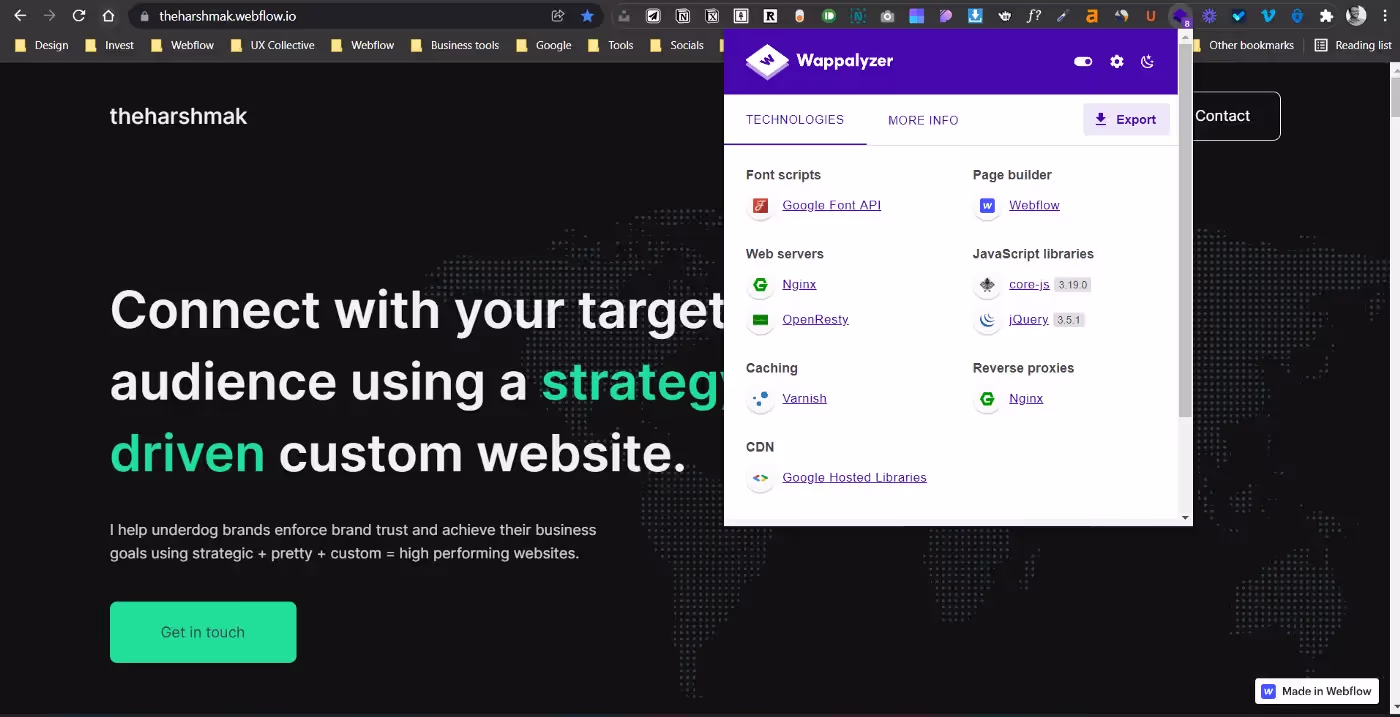
Task: Click the eyedropper color picker extension
Action: pyautogui.click(x=1063, y=16)
